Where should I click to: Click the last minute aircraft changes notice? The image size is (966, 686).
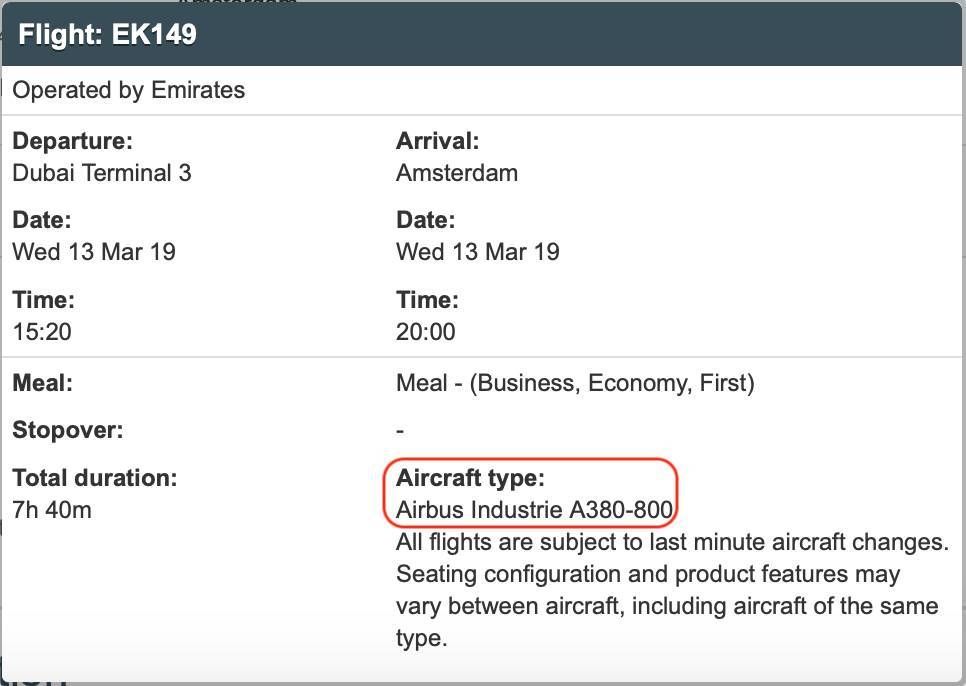click(x=673, y=542)
